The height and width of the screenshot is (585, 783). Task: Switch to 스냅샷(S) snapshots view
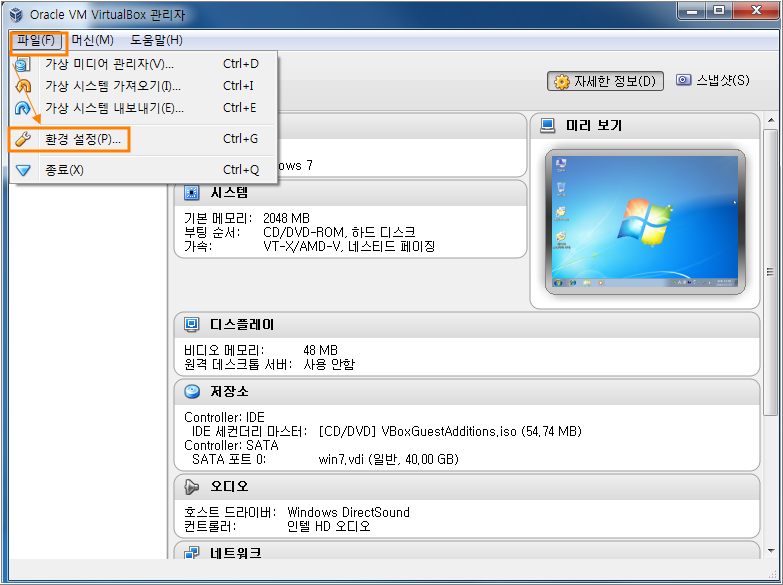click(x=713, y=80)
